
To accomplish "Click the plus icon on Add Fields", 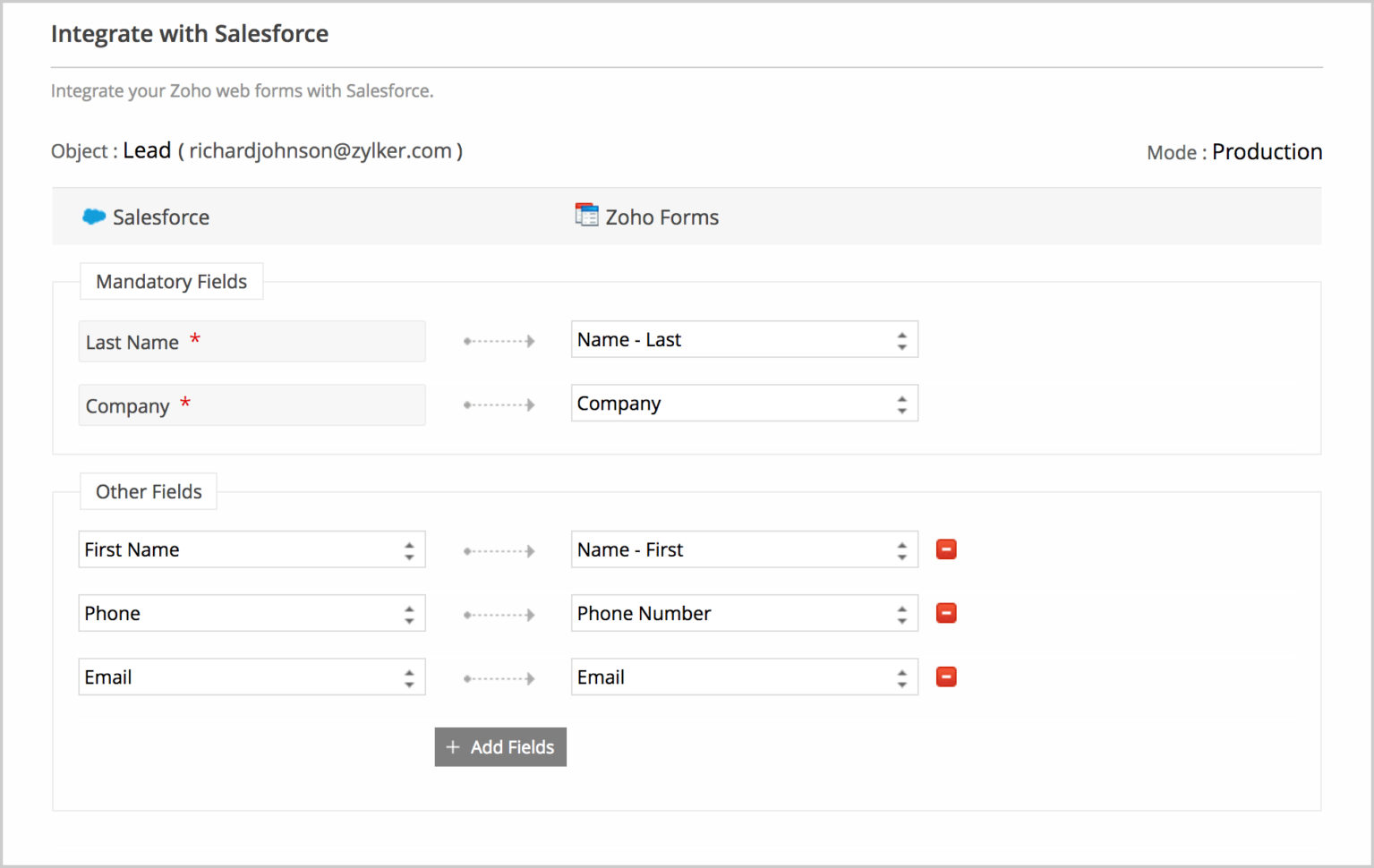I will click(x=452, y=746).
